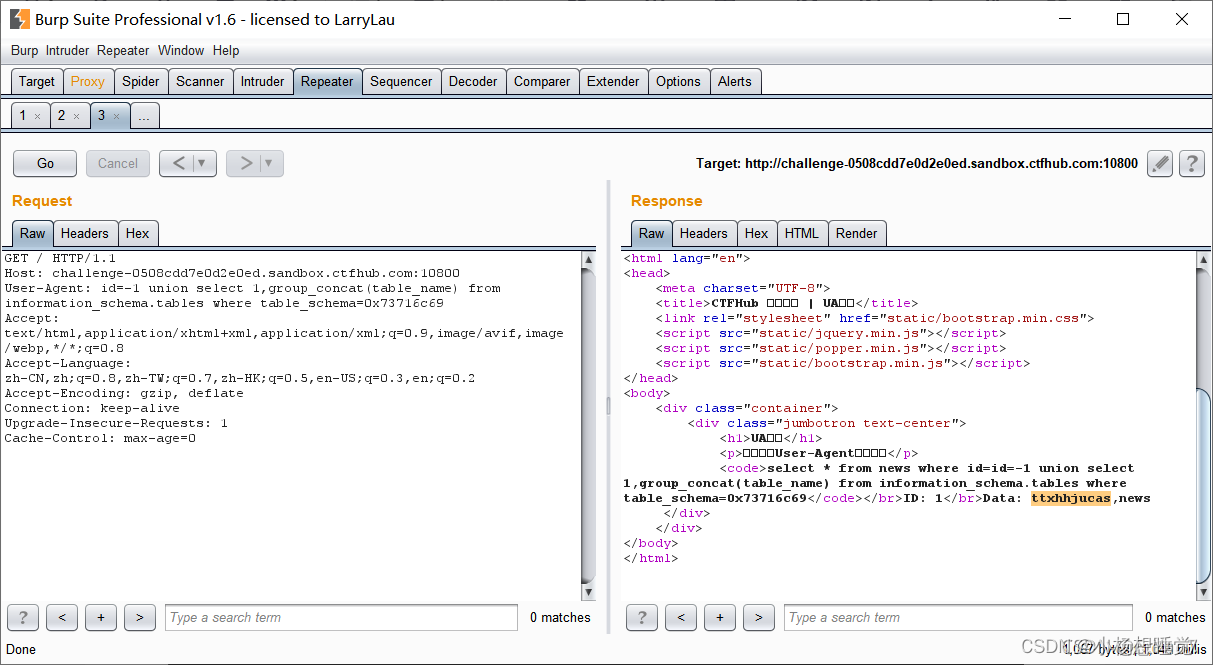Select Repeater sub-tab 3
The image size is (1213, 665).
point(101,116)
